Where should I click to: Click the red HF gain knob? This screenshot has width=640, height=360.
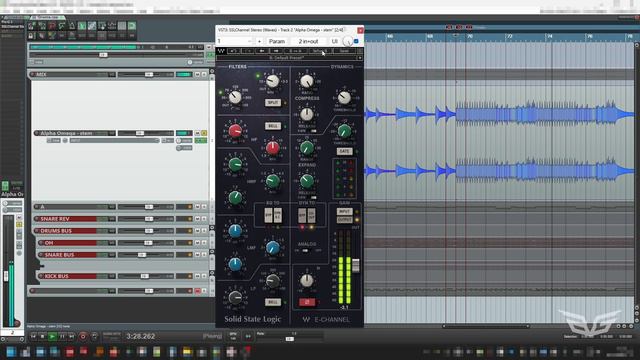tap(235, 131)
